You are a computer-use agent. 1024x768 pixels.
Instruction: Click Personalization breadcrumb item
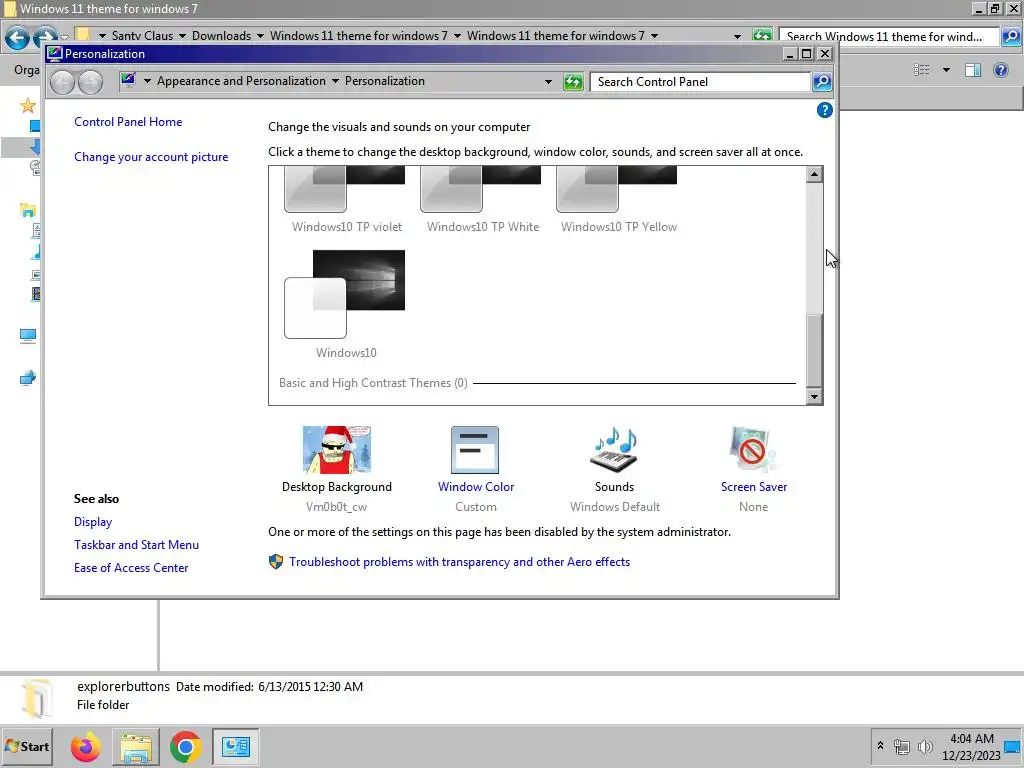pyautogui.click(x=385, y=81)
